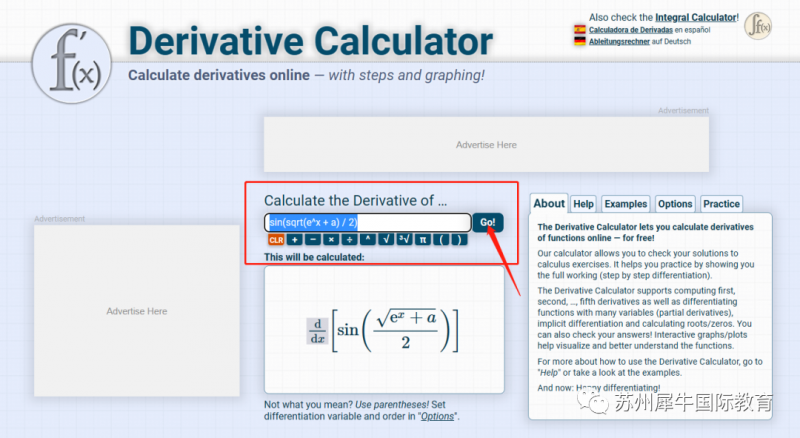Insert square root symbol
Image resolution: width=800 pixels, height=438 pixels.
point(386,240)
